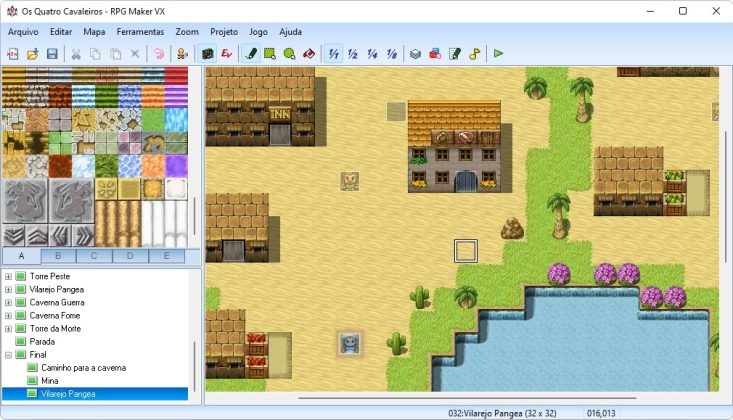
Task: Open the Sound Test music note icon
Action: [474, 54]
